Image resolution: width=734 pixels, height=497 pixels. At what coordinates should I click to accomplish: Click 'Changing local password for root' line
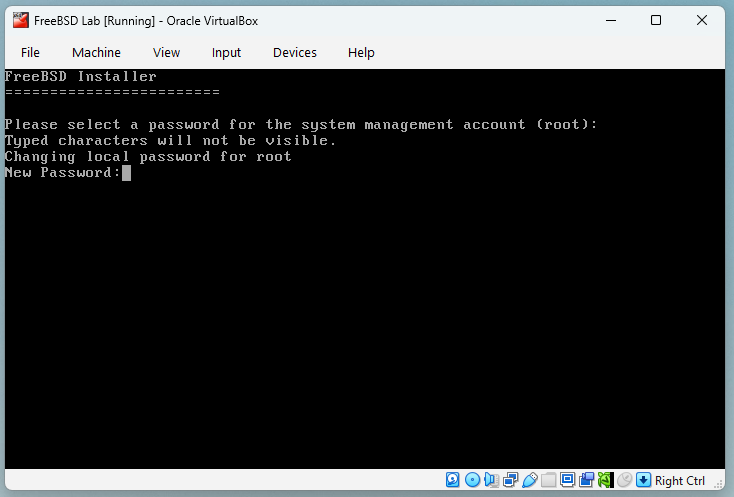pos(148,157)
